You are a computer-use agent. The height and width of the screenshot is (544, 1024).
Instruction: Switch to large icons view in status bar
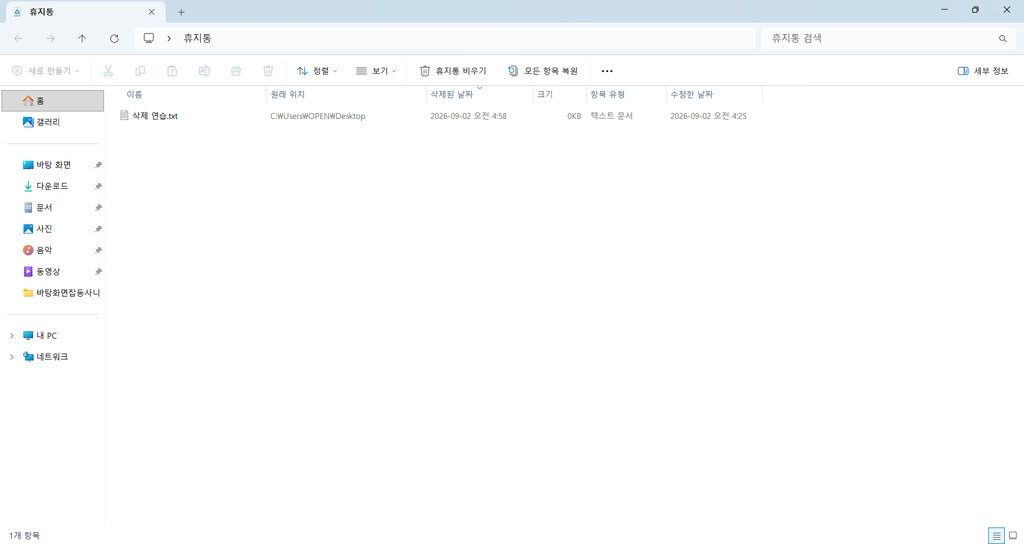(x=1013, y=536)
